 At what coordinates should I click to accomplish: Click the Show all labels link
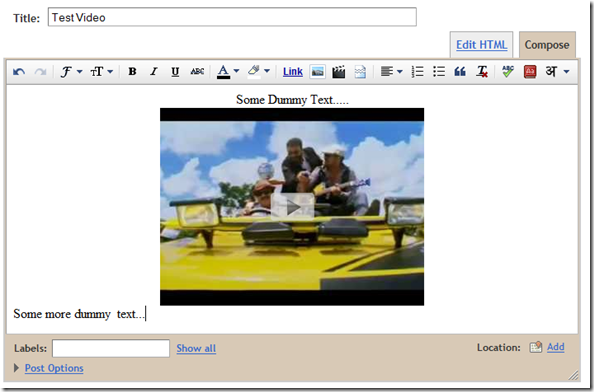pos(196,348)
